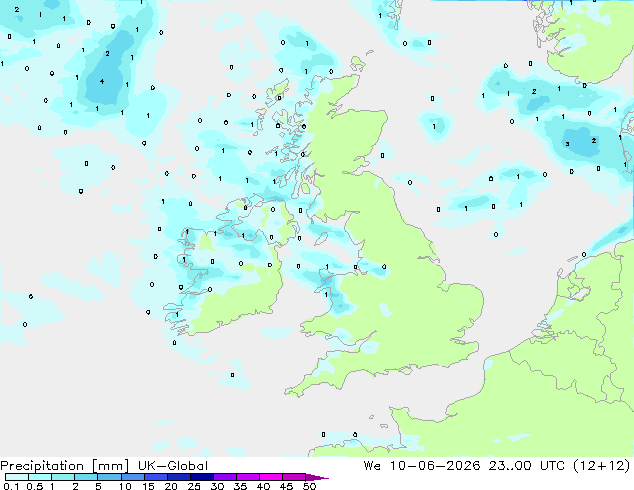Click the '4' precipitation value on map
The width and height of the screenshot is (634, 490).
pyautogui.click(x=102, y=82)
